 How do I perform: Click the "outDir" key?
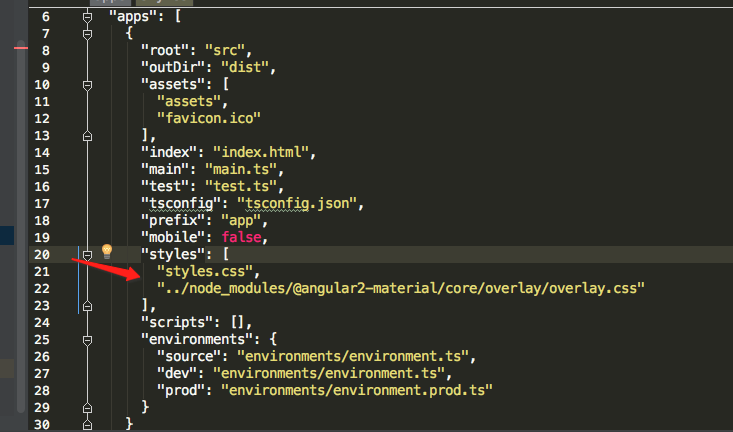pyautogui.click(x=173, y=67)
